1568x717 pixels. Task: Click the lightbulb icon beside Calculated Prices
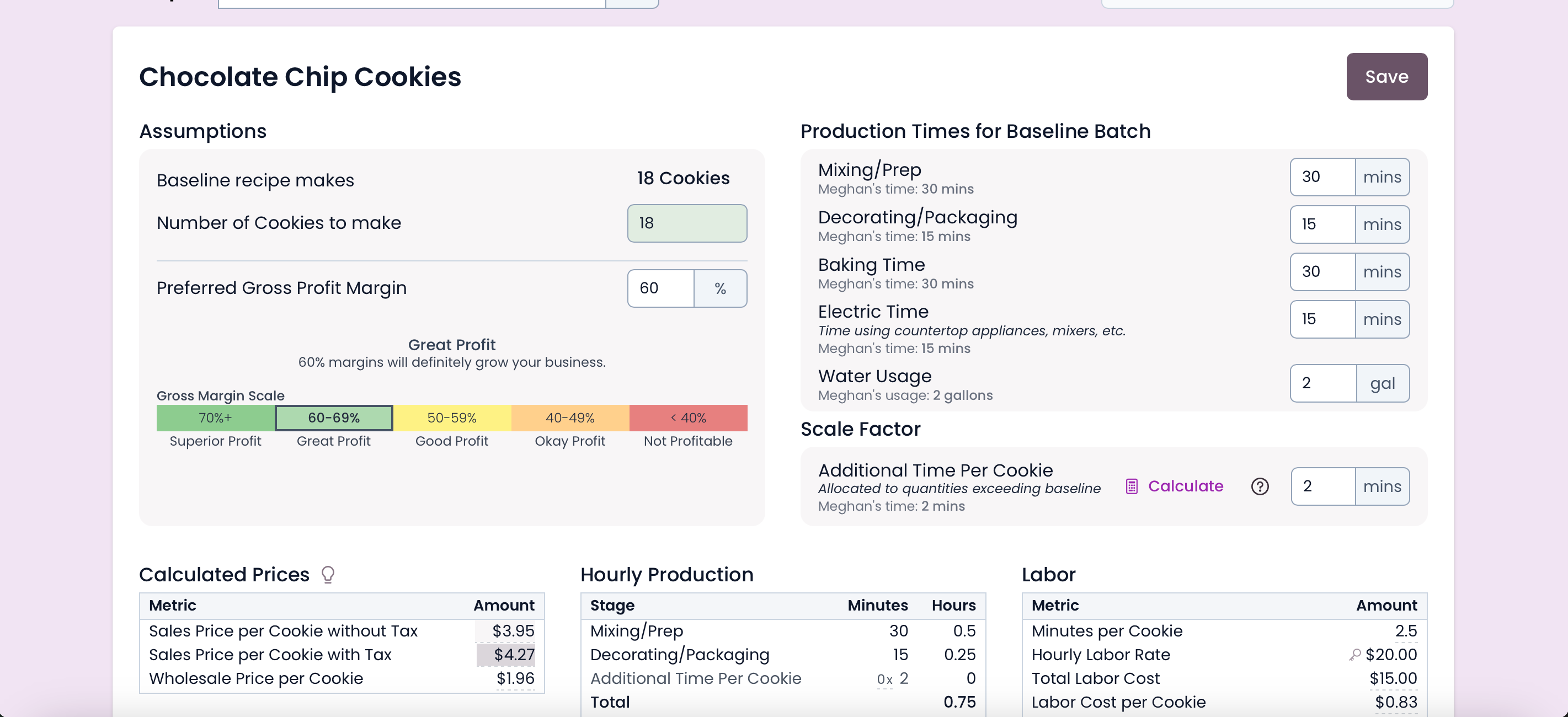[x=328, y=575]
